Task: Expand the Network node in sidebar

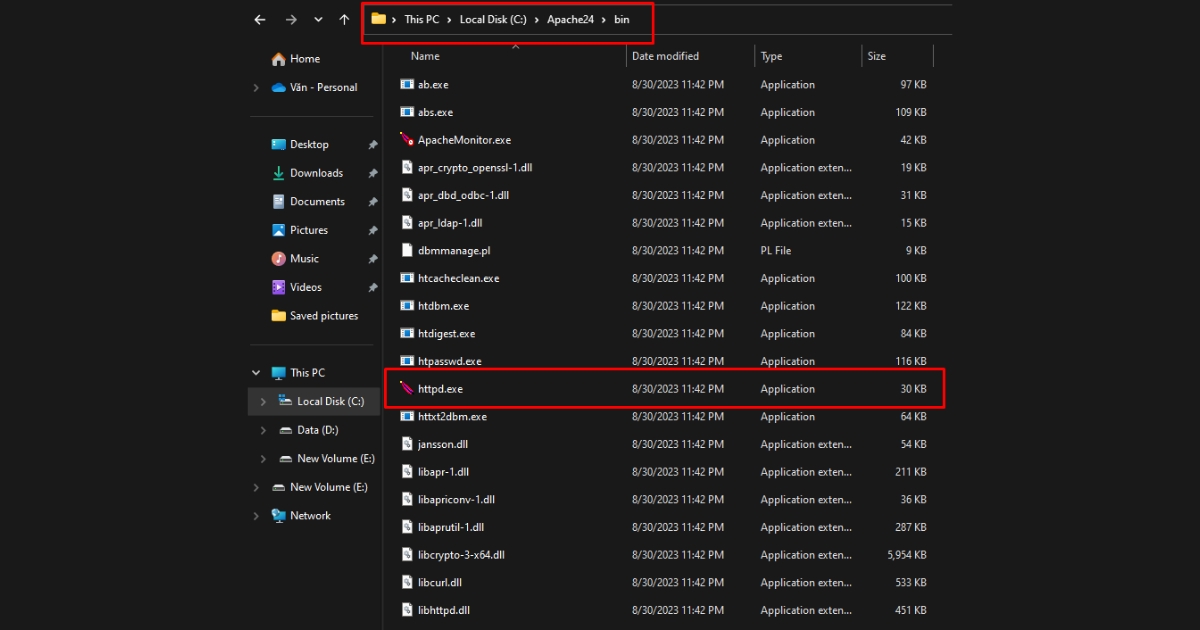Action: point(256,515)
